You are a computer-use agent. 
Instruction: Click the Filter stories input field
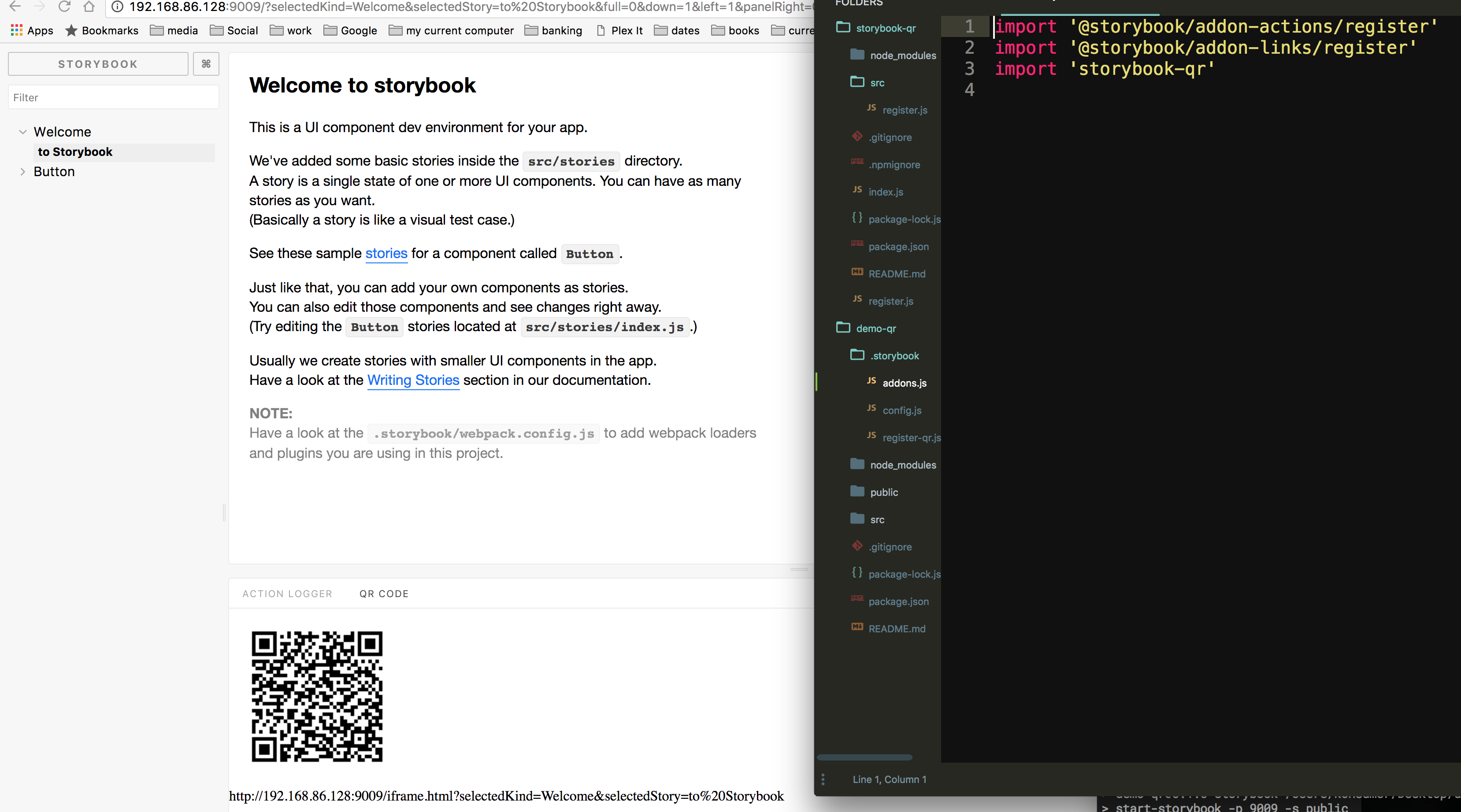click(113, 97)
